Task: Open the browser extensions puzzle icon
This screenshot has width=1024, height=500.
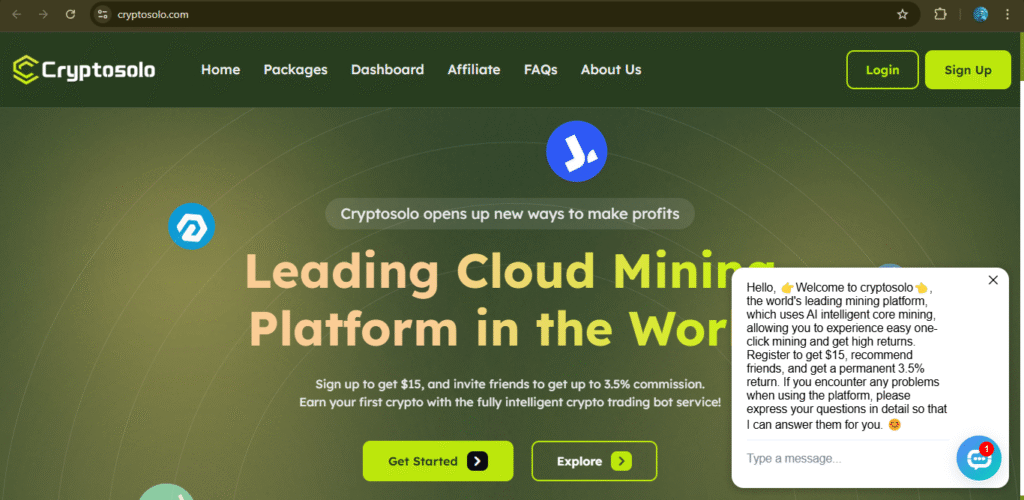Action: 940,14
